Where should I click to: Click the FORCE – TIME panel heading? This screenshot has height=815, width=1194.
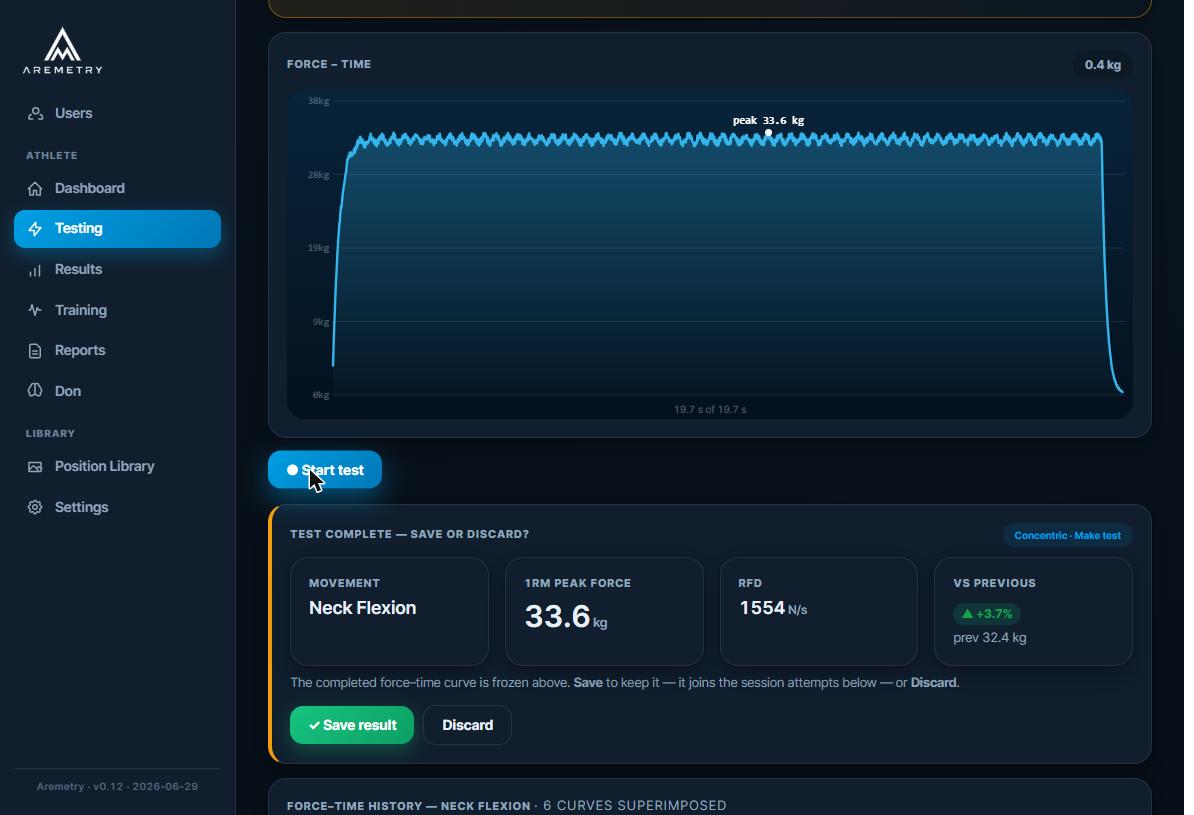coord(329,65)
